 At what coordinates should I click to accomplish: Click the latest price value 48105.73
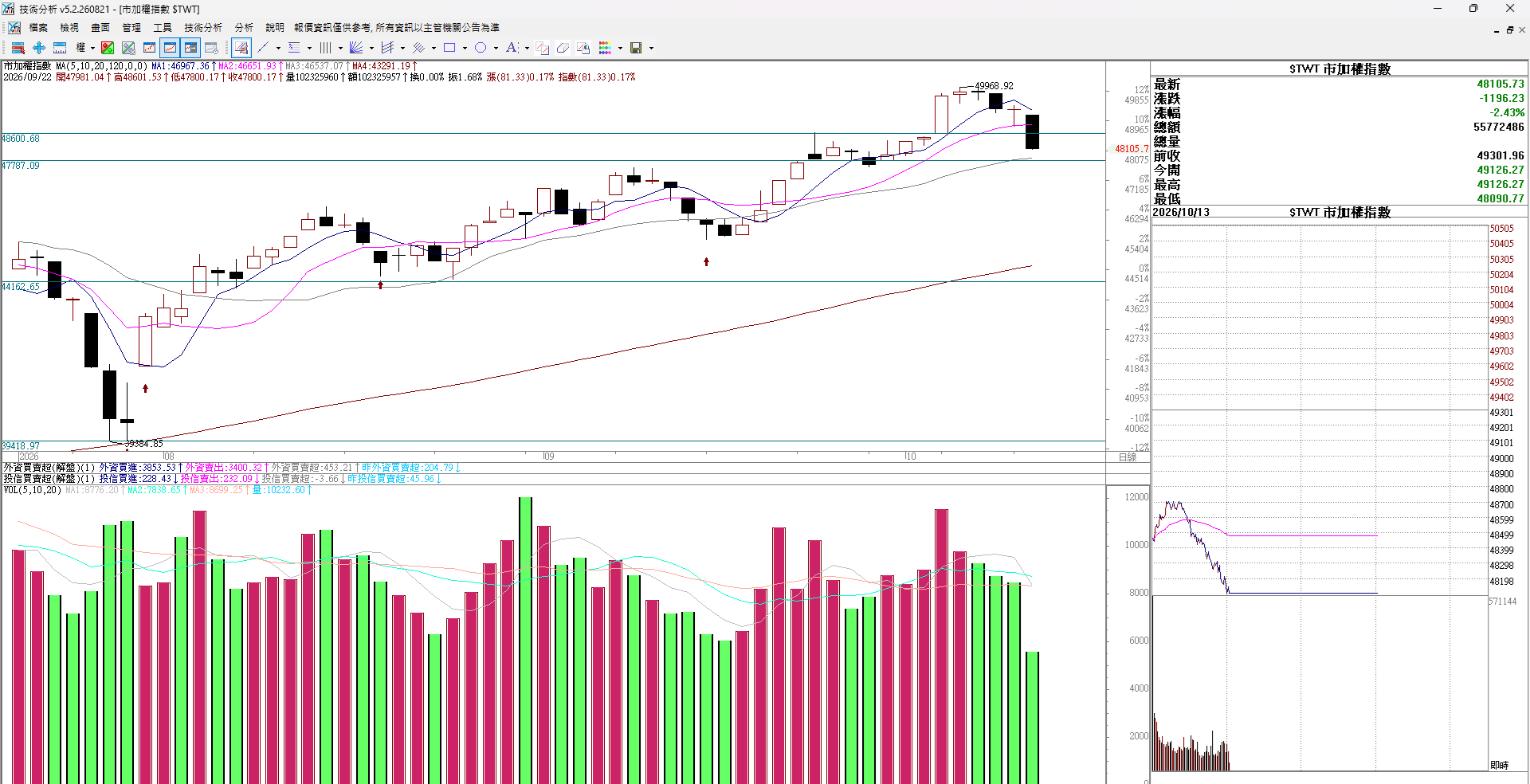tap(1500, 84)
